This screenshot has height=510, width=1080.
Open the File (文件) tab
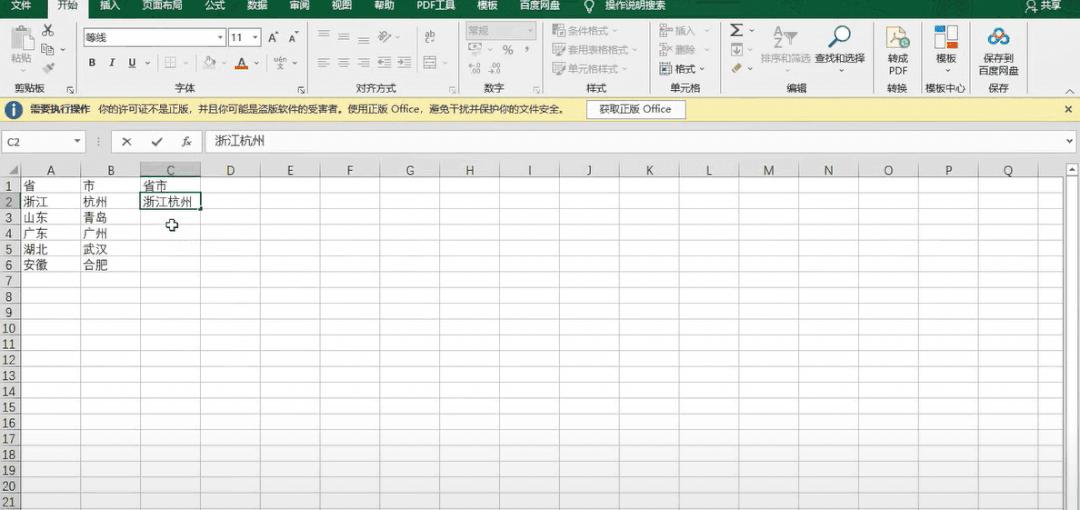[21, 6]
